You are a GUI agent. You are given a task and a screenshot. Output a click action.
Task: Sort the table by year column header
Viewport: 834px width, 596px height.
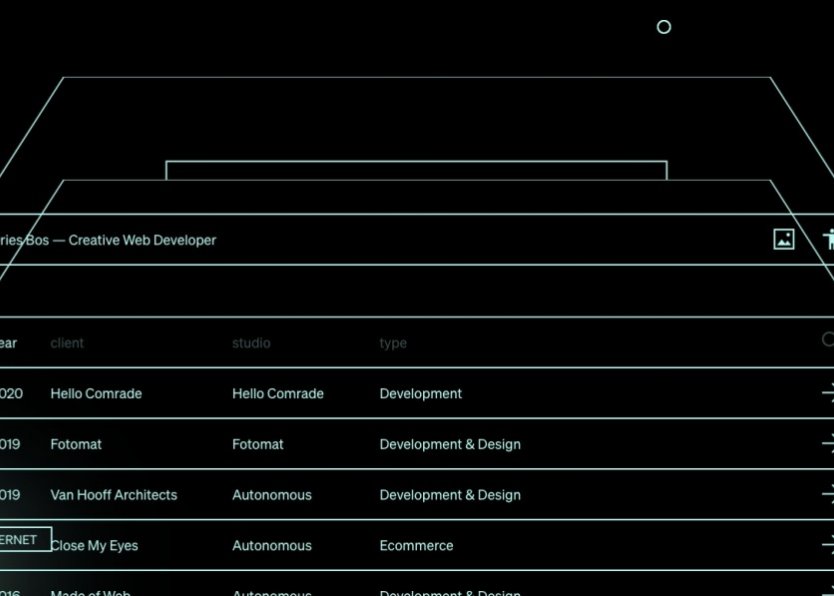pos(8,343)
